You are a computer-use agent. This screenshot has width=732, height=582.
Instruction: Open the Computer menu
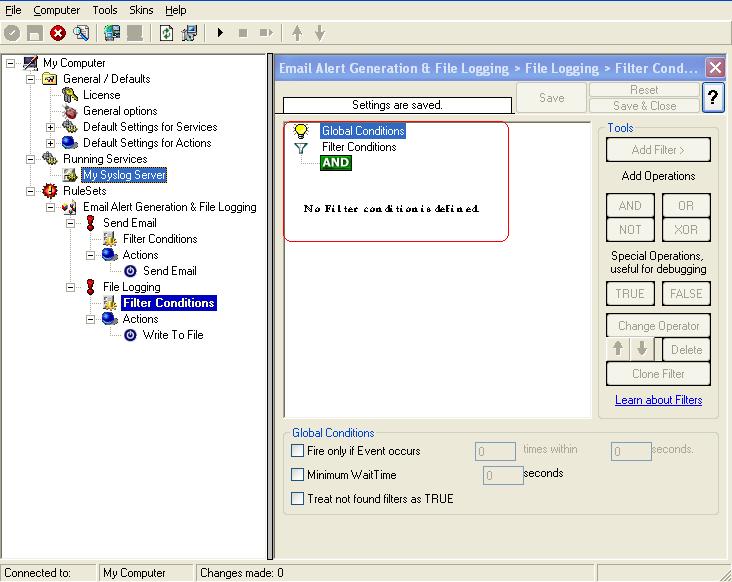(56, 10)
